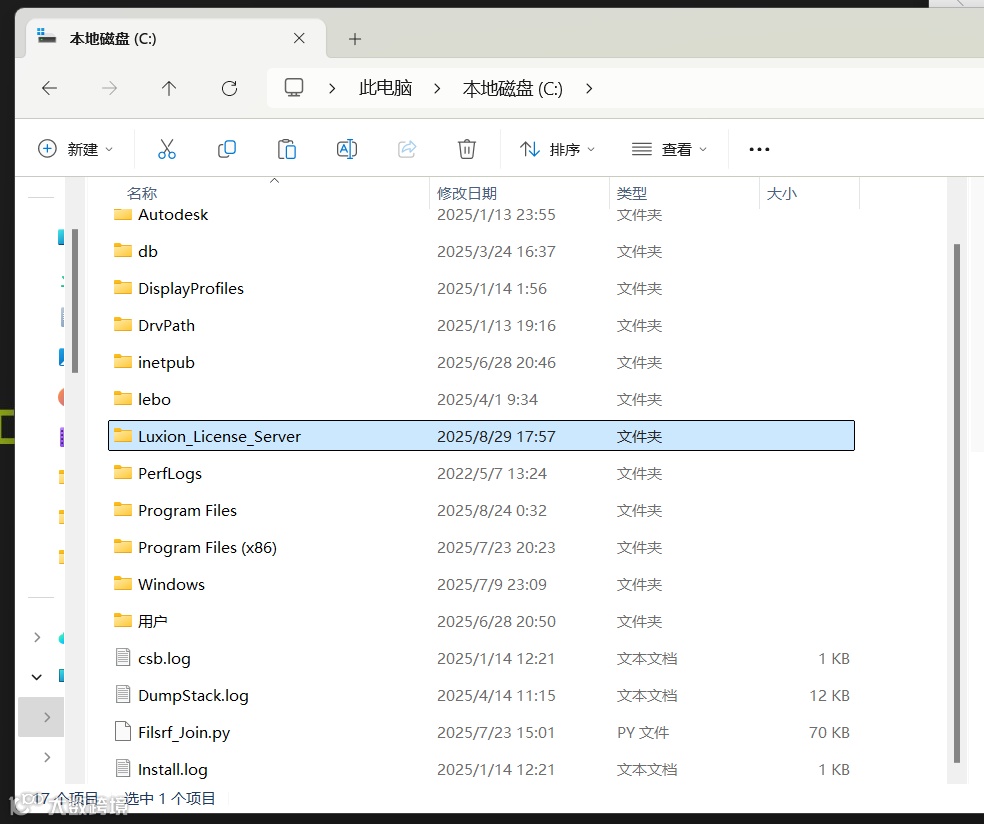Click the Share icon in toolbar
Screen dimensions: 984x824
tap(407, 149)
